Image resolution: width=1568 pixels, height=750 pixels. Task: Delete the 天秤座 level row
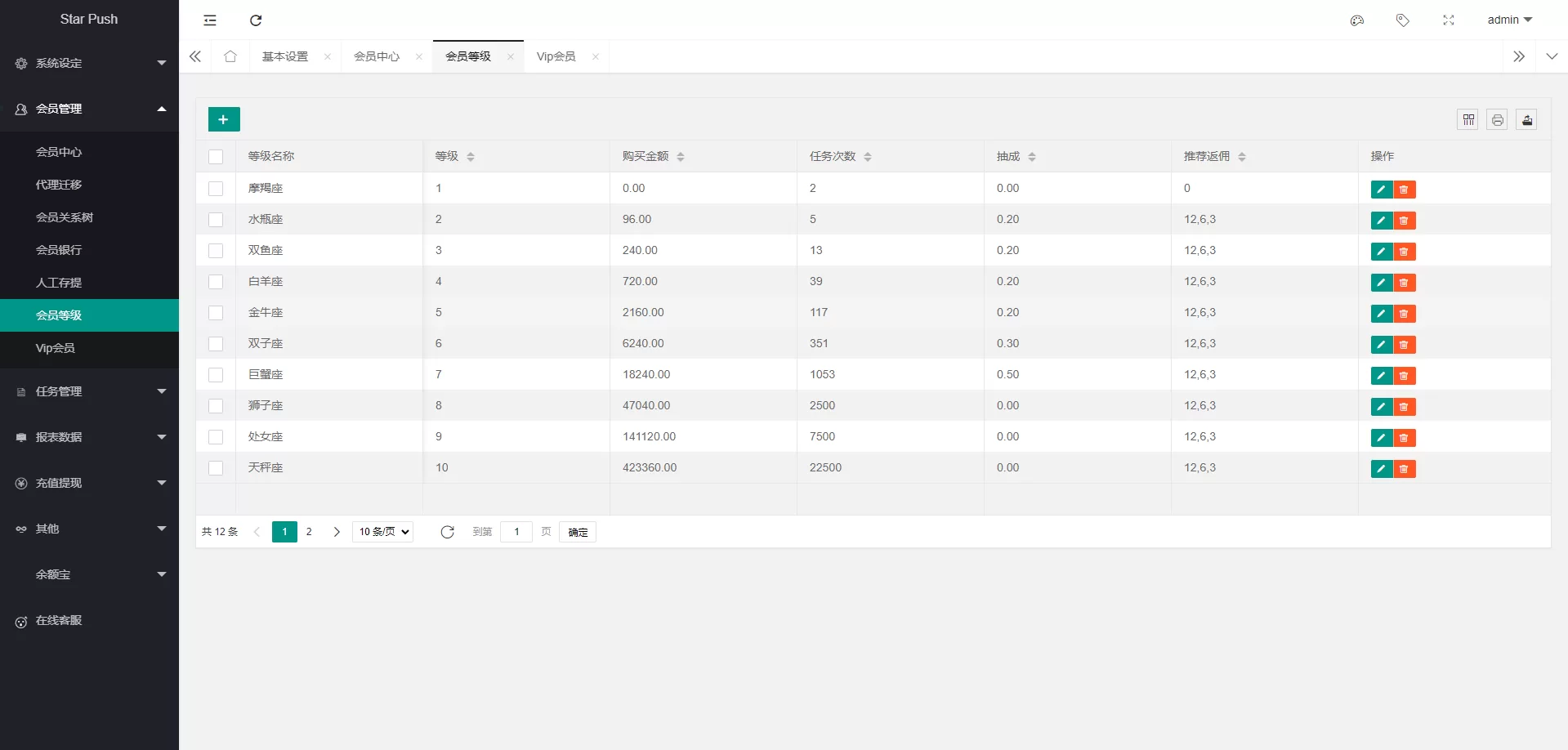click(x=1404, y=469)
